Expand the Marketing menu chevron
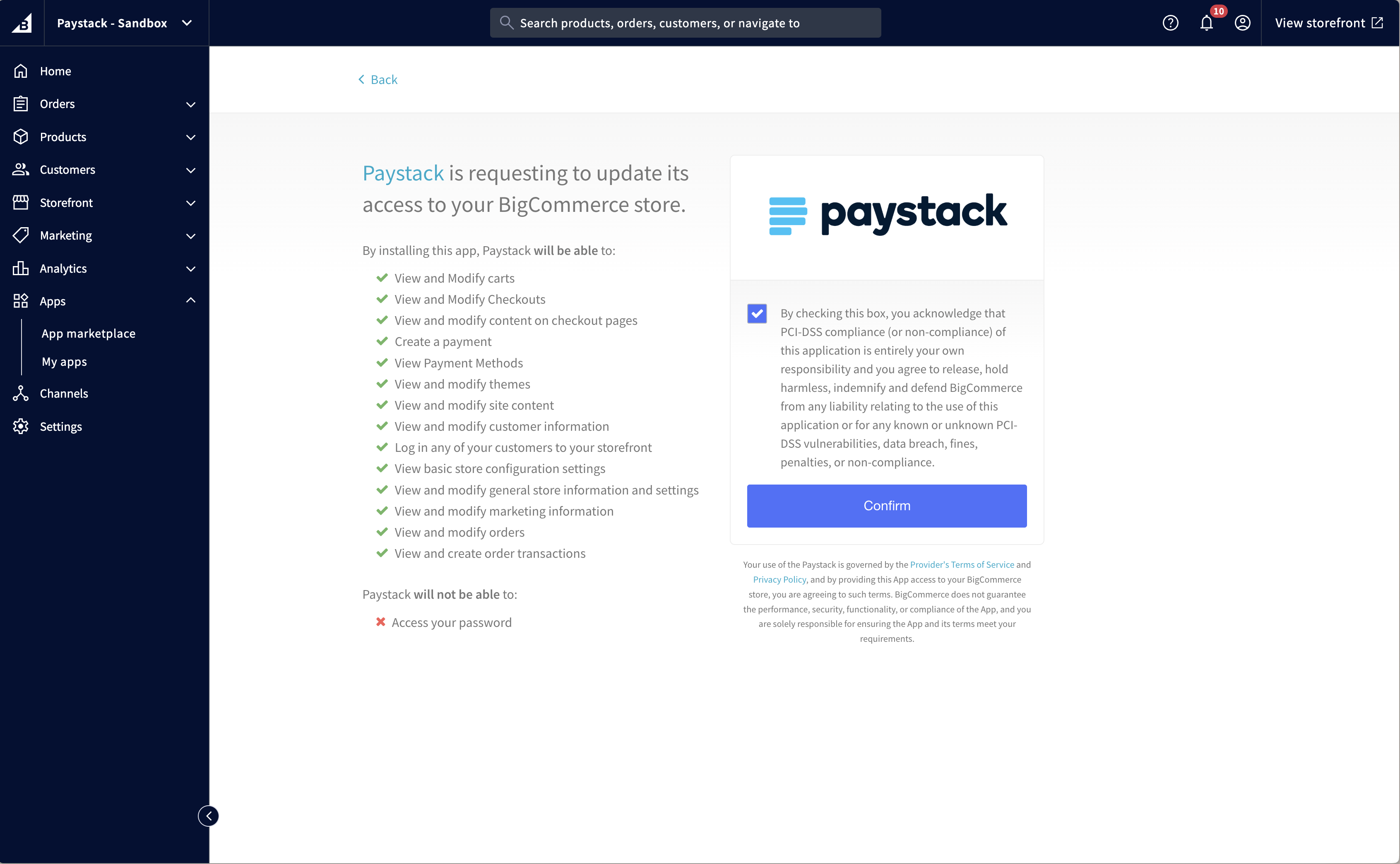This screenshot has height=864, width=1400. (x=191, y=235)
